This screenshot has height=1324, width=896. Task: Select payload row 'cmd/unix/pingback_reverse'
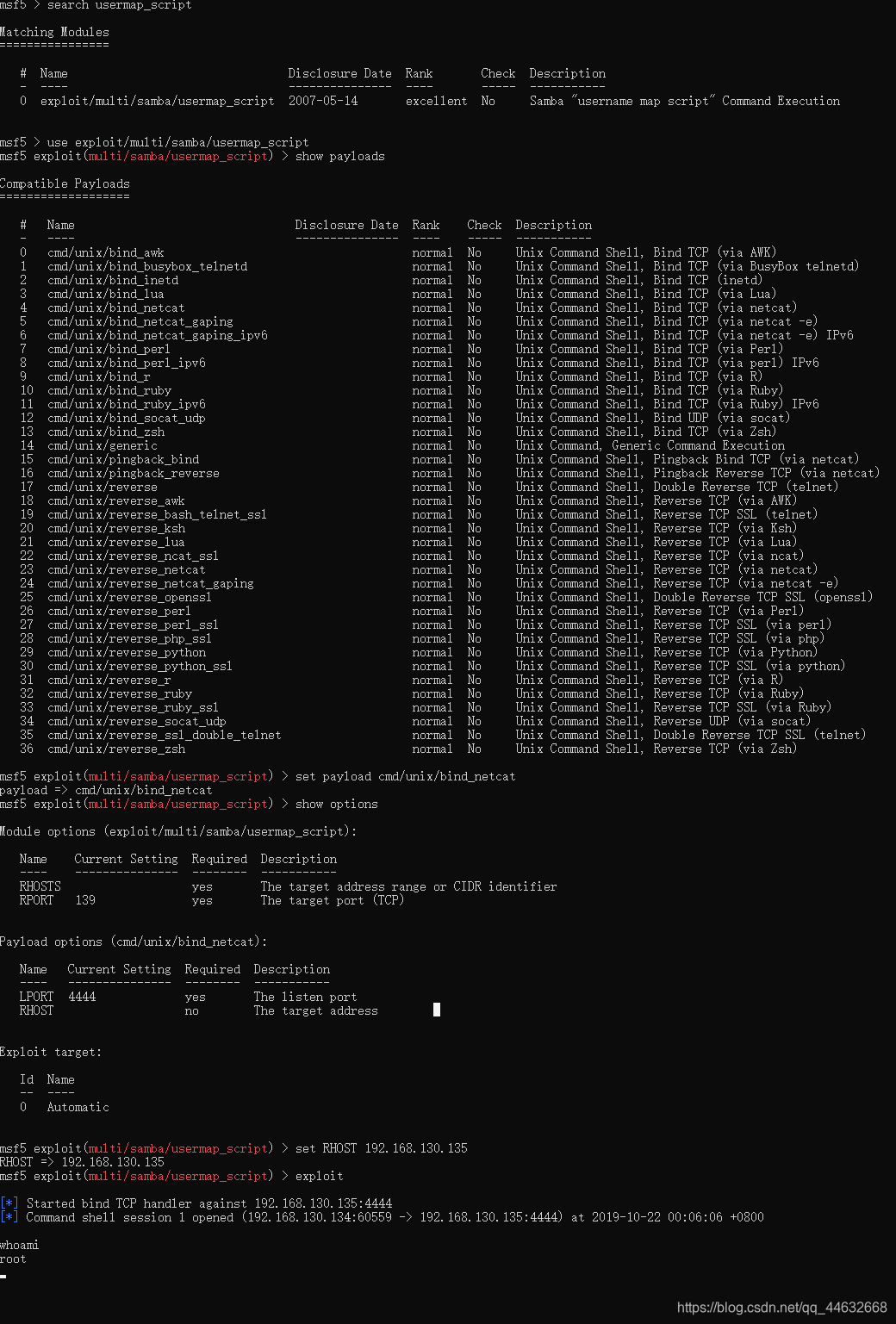[x=450, y=473]
